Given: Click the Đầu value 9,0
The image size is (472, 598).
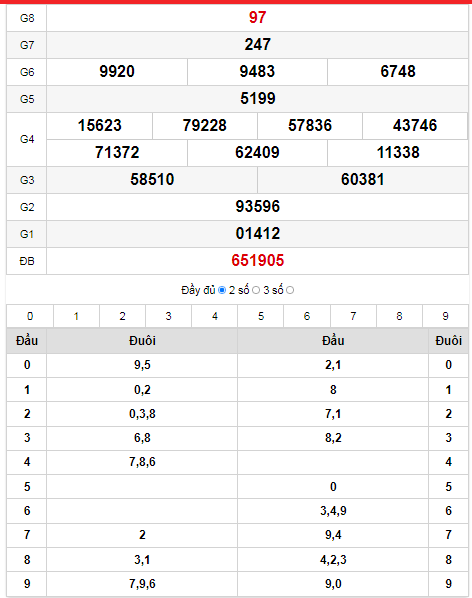Looking at the screenshot, I should (x=333, y=584).
